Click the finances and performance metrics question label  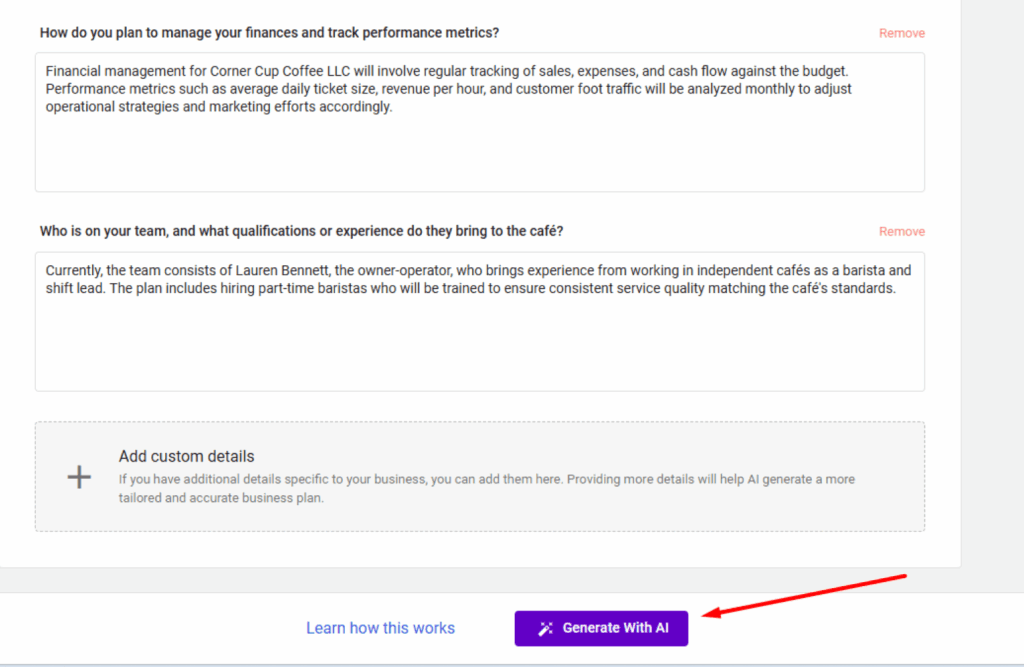[269, 33]
